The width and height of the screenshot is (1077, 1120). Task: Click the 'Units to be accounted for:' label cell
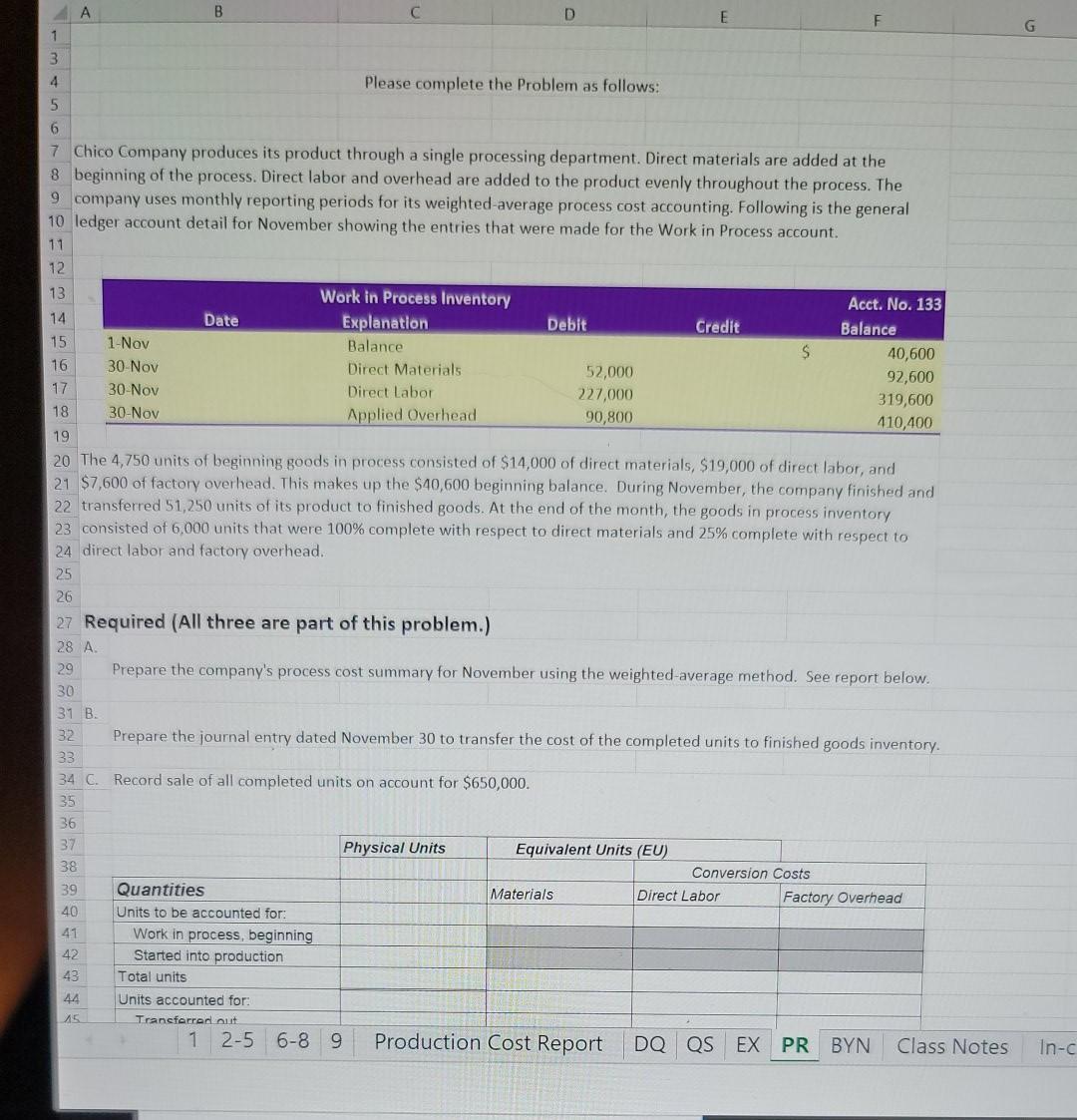coord(200,913)
